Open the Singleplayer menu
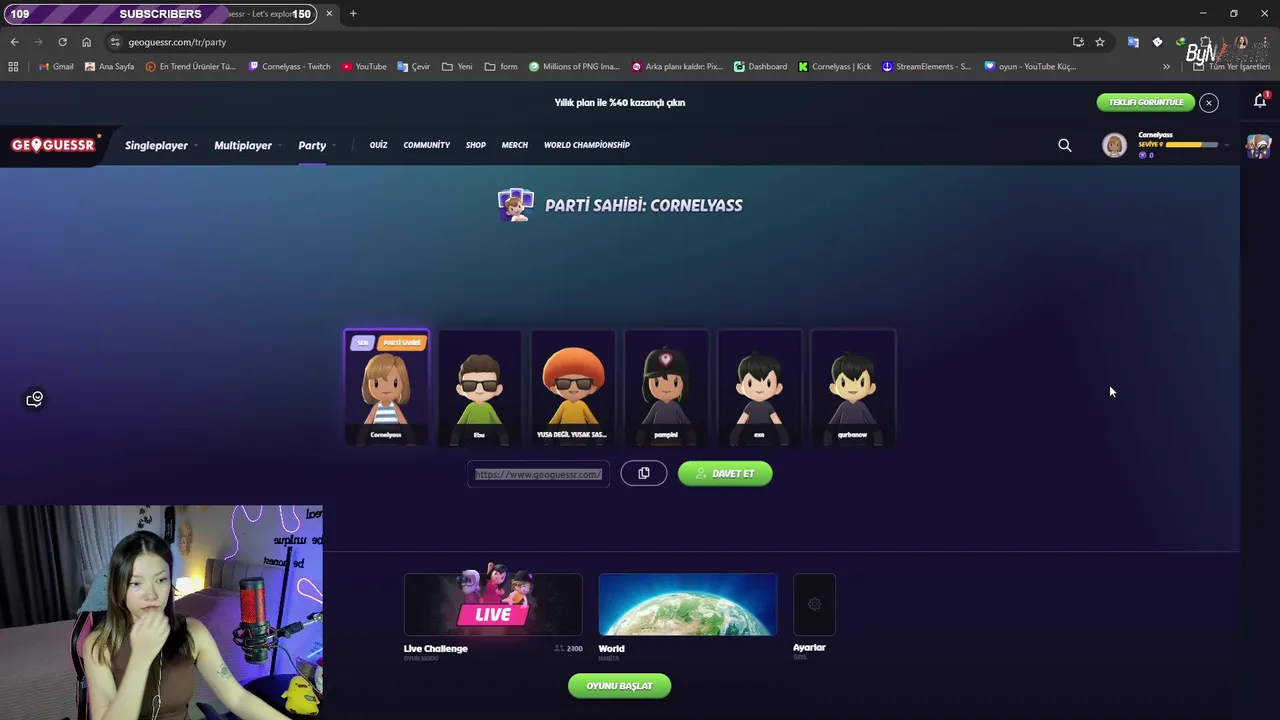 pyautogui.click(x=156, y=146)
